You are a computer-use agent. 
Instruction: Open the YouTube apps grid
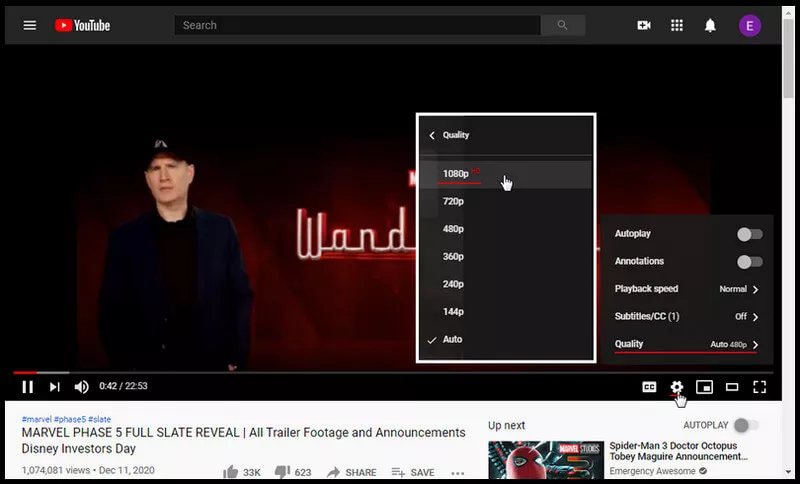677,26
